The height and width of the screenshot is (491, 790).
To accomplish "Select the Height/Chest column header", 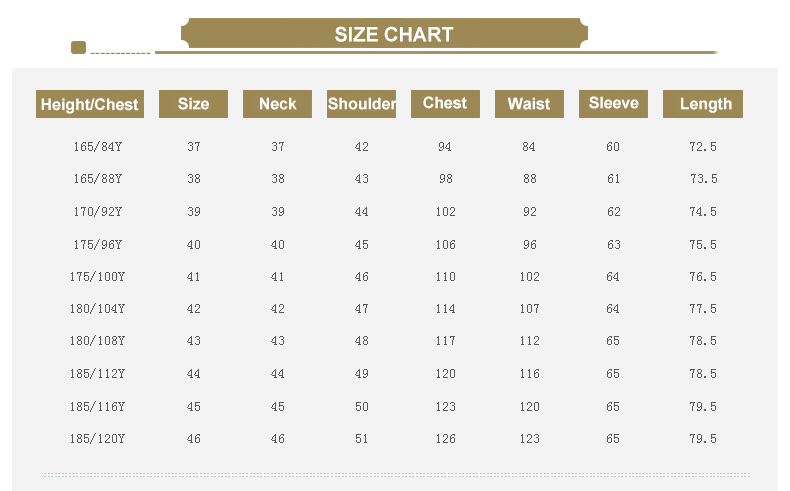I will tap(90, 104).
